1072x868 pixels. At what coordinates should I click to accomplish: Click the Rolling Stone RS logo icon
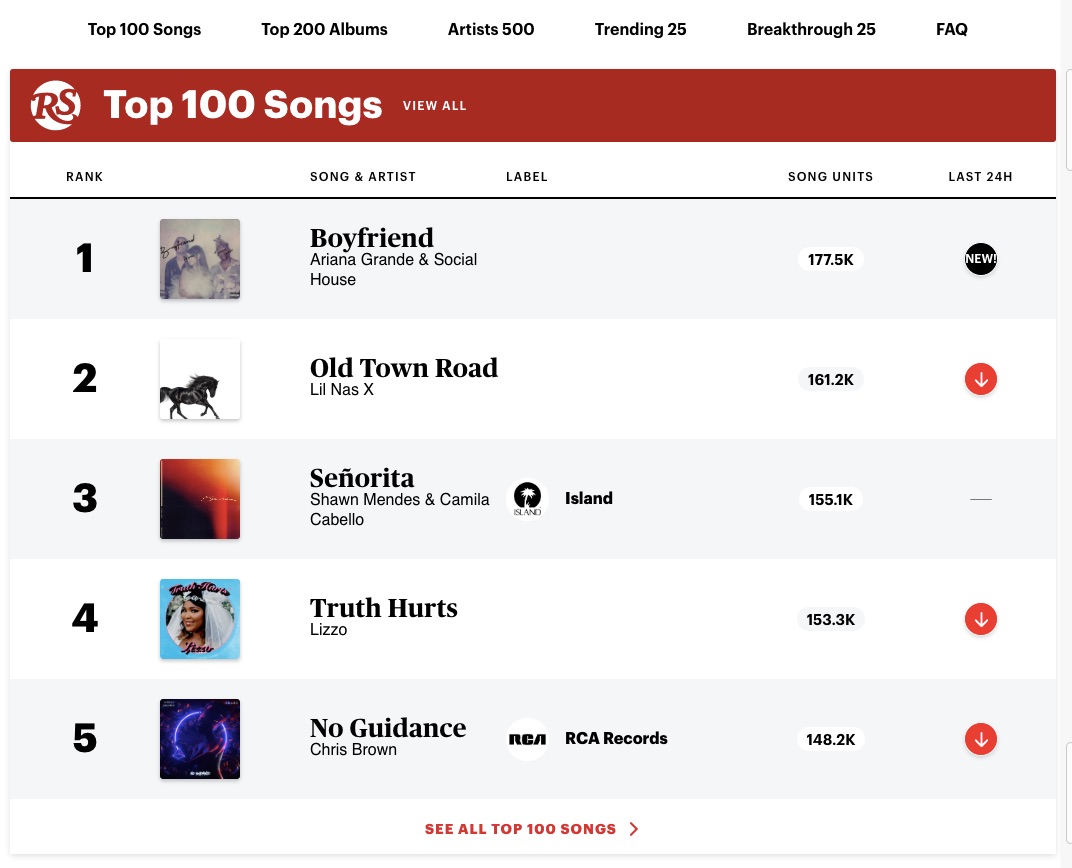point(55,105)
